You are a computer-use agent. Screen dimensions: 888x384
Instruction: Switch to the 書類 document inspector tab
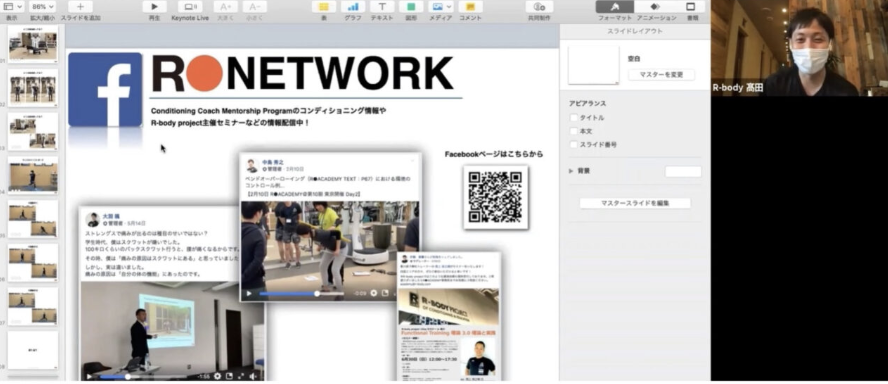coord(691,7)
